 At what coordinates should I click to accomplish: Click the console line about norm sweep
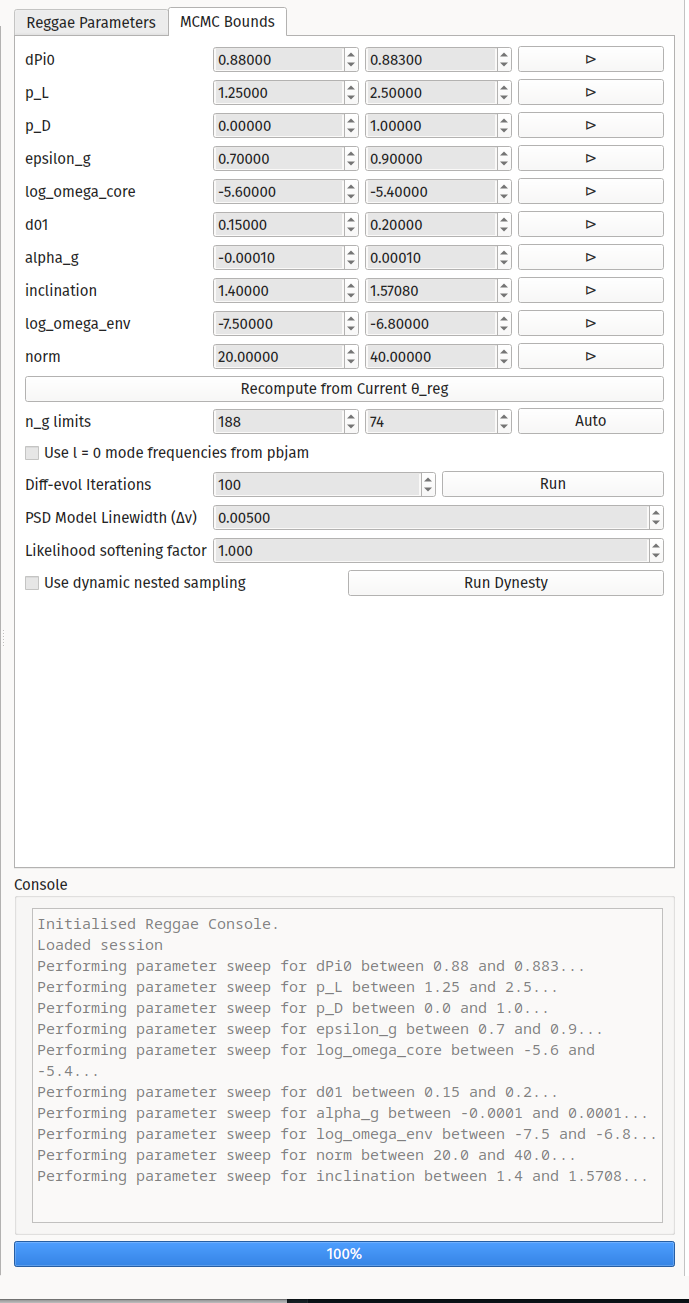pyautogui.click(x=307, y=1155)
